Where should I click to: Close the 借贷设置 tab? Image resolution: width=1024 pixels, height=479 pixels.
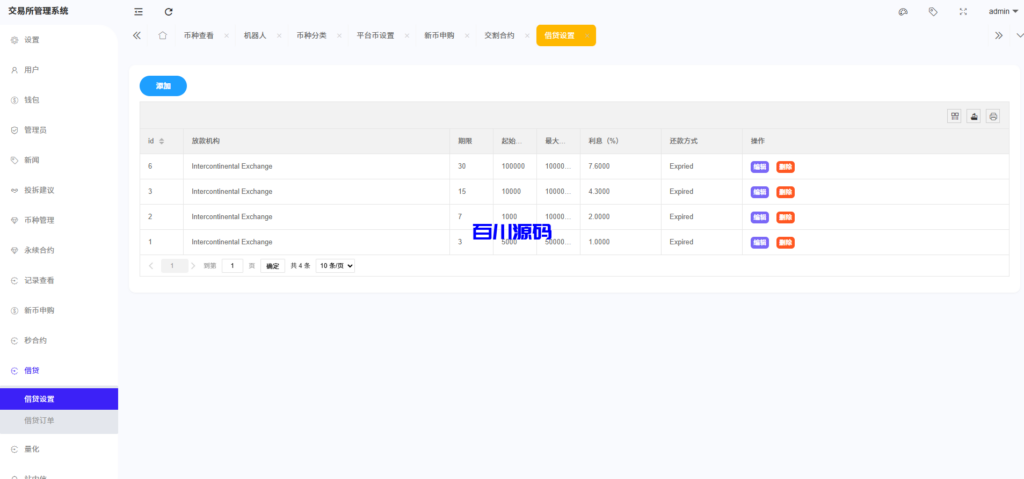click(x=587, y=36)
